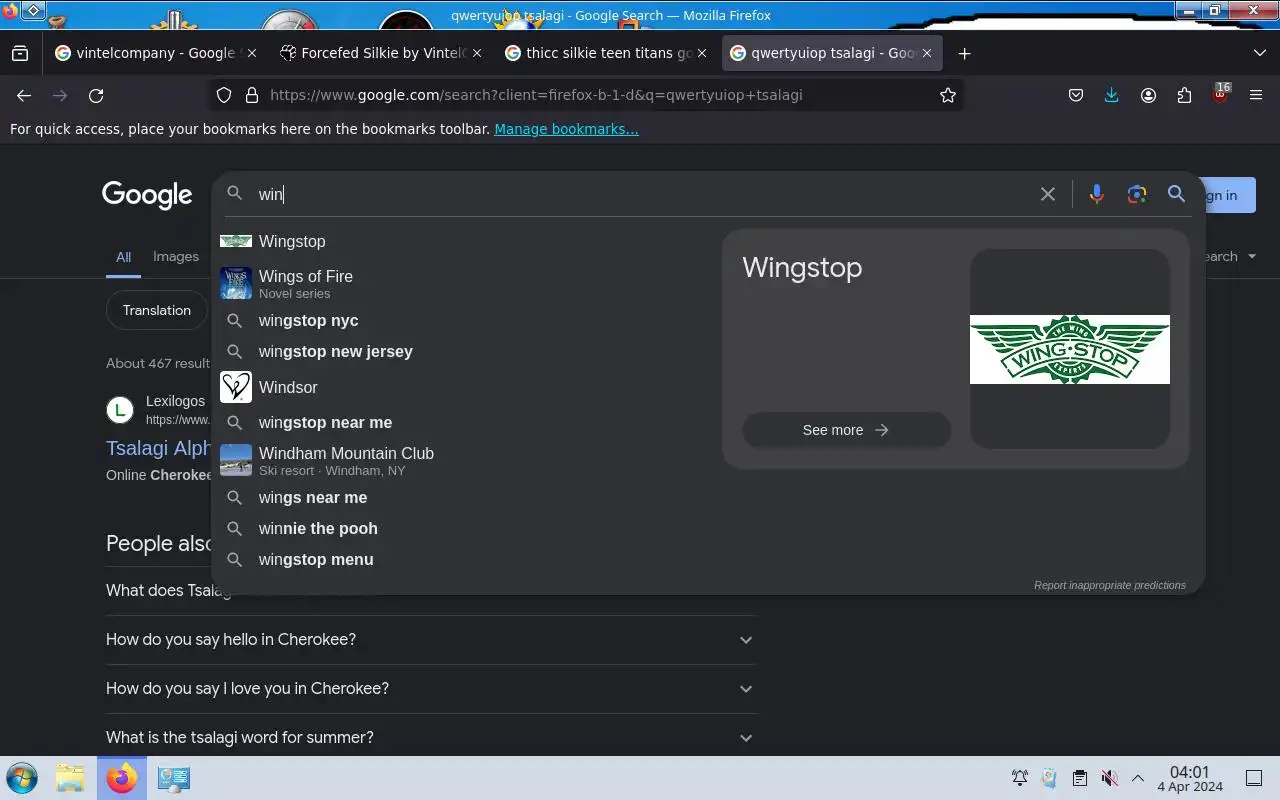The height and width of the screenshot is (800, 1280).
Task: Click the Firefox URL address bar
Action: point(600,95)
